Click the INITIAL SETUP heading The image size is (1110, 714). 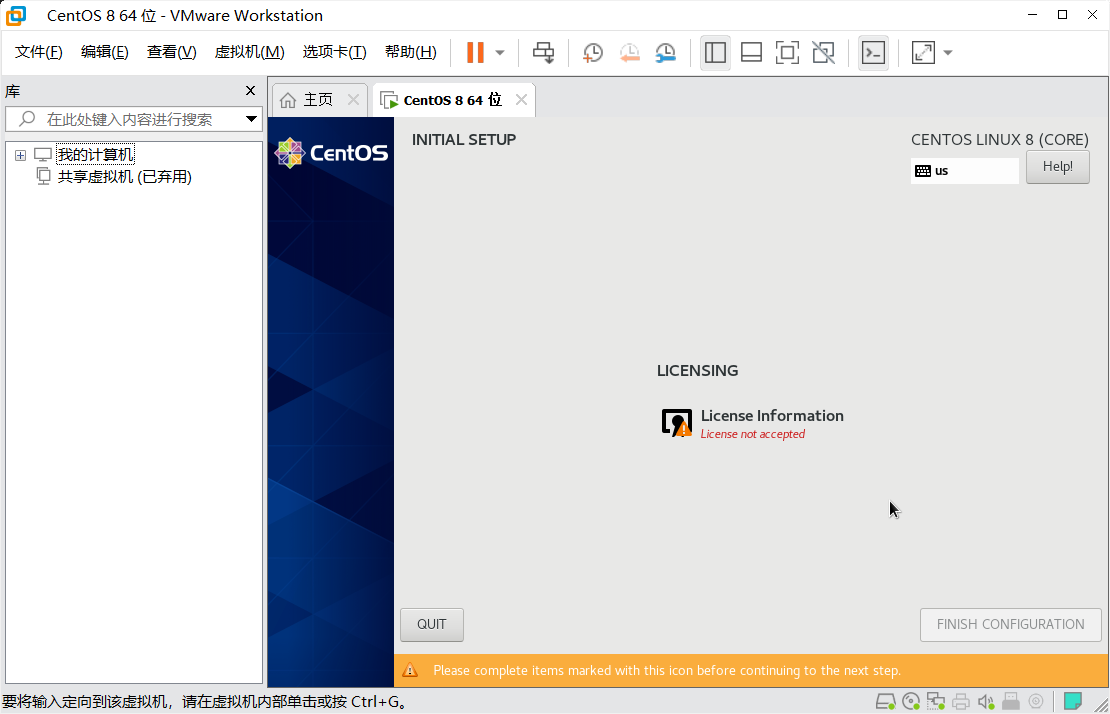point(464,139)
